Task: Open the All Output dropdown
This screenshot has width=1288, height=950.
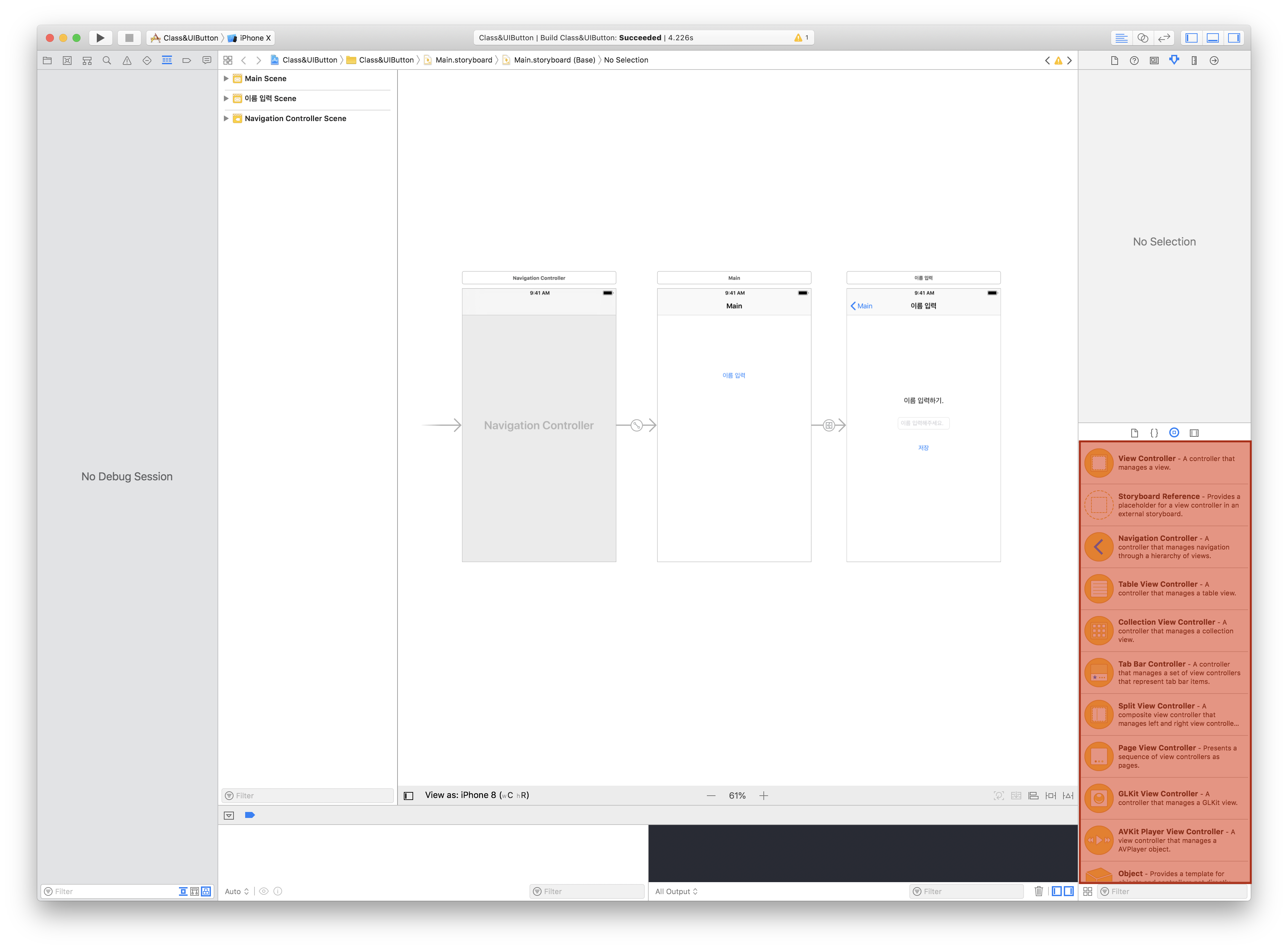Action: click(x=676, y=891)
